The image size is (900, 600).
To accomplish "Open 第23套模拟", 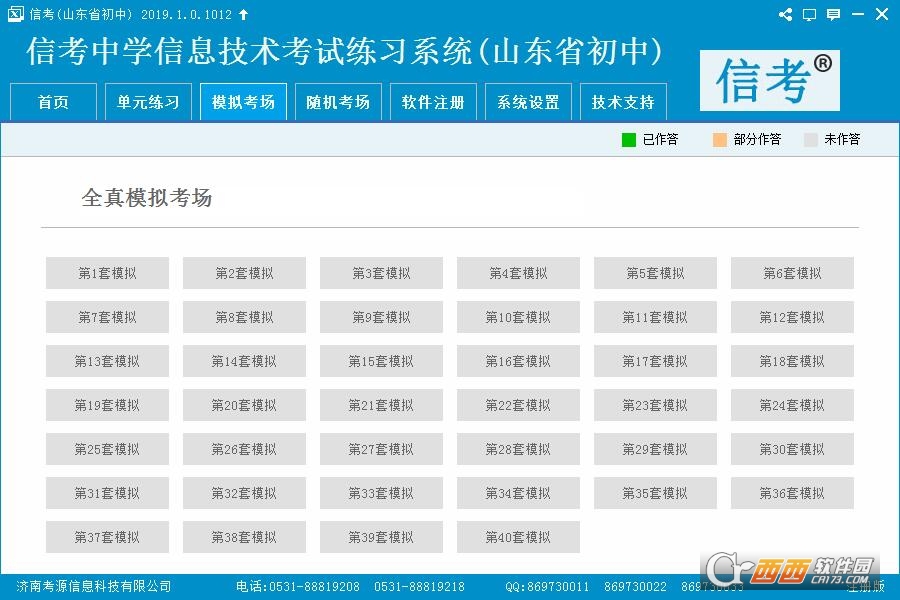I will (x=655, y=405).
